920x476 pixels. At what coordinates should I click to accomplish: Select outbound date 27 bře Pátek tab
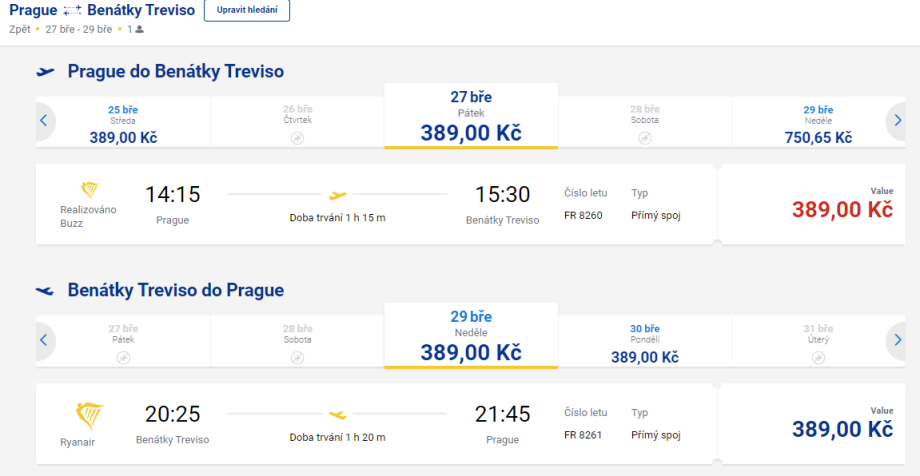click(x=470, y=116)
